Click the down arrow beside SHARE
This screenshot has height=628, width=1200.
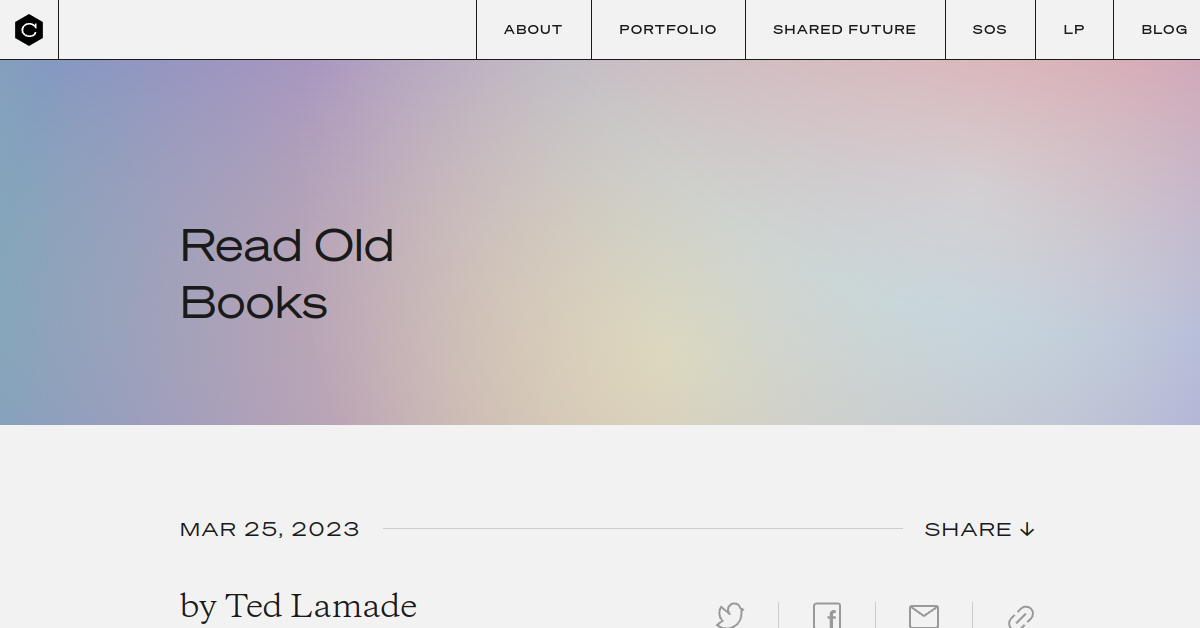click(x=1027, y=529)
